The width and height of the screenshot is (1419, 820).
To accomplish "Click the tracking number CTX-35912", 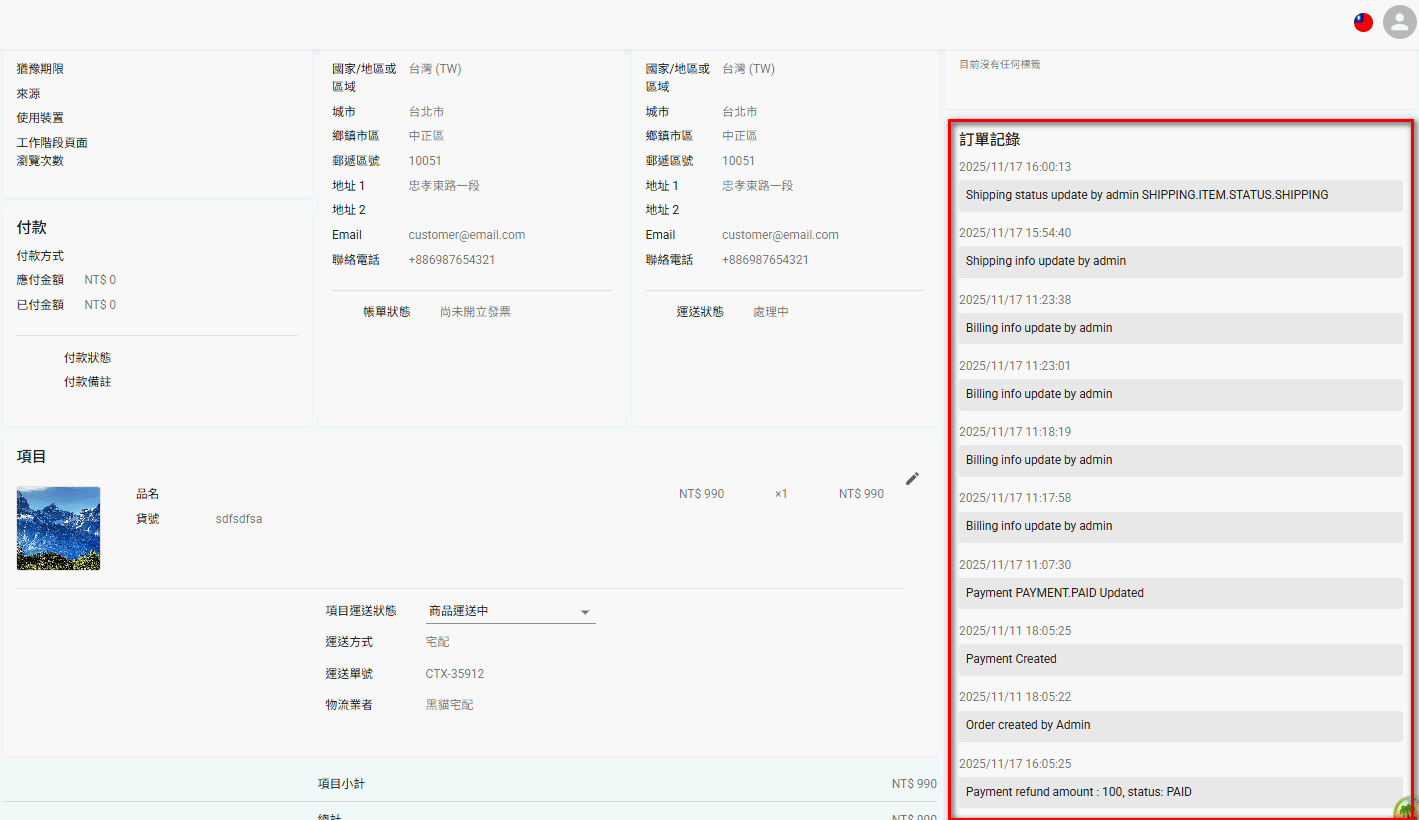I will (455, 674).
